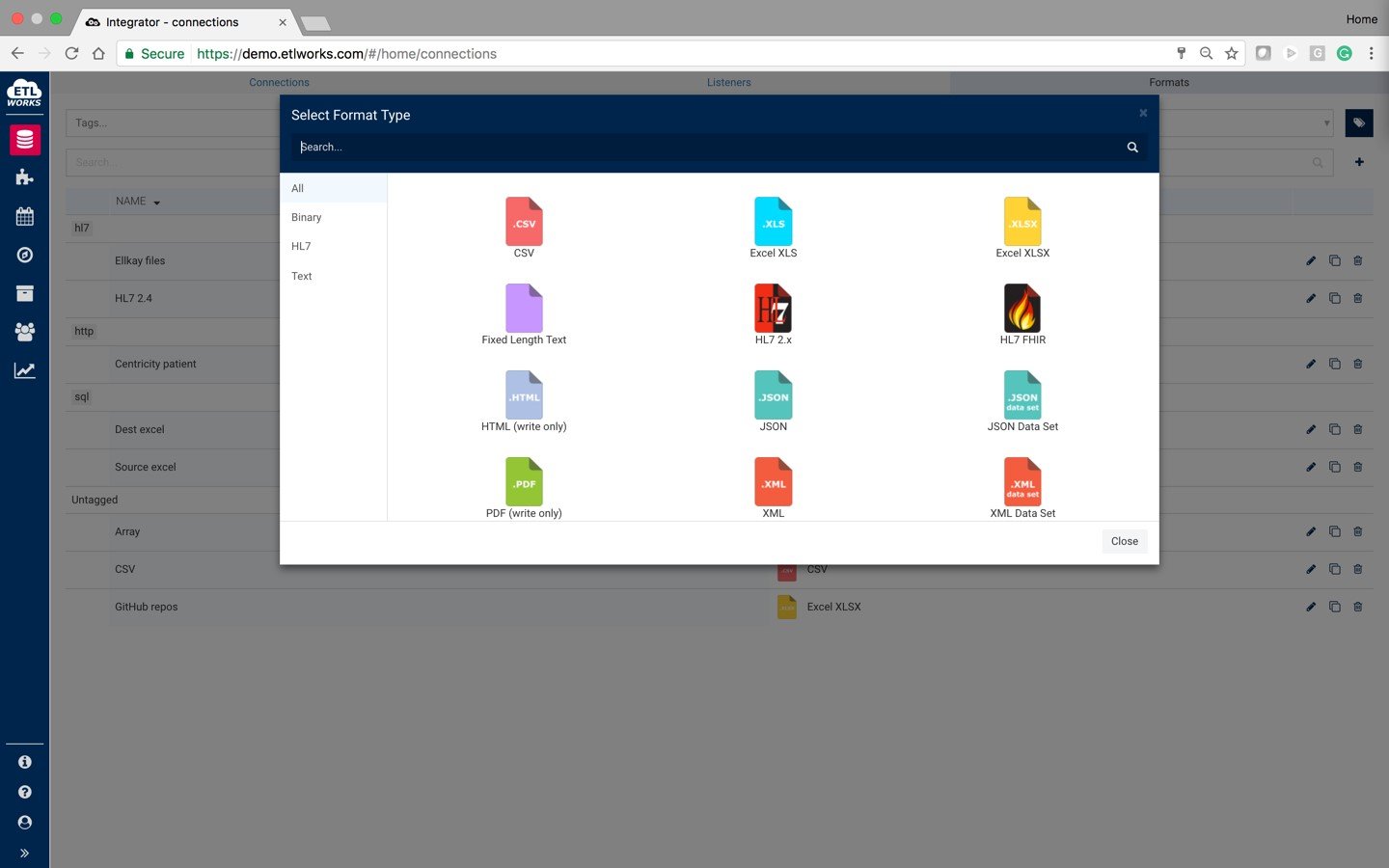Dismiss the dialog with the X icon

[1143, 113]
